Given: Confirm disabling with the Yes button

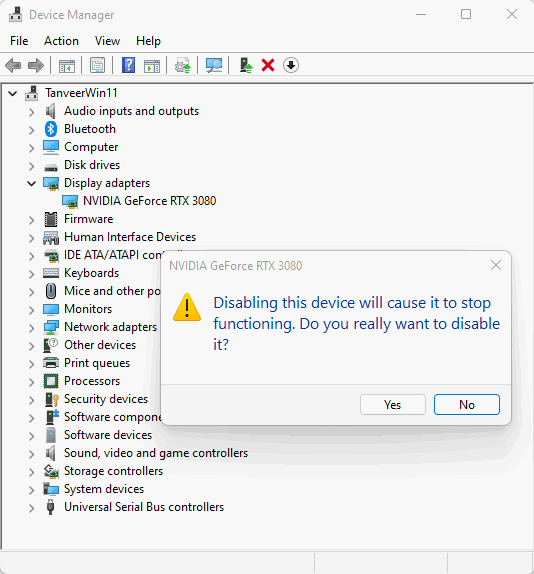Looking at the screenshot, I should pos(393,405).
